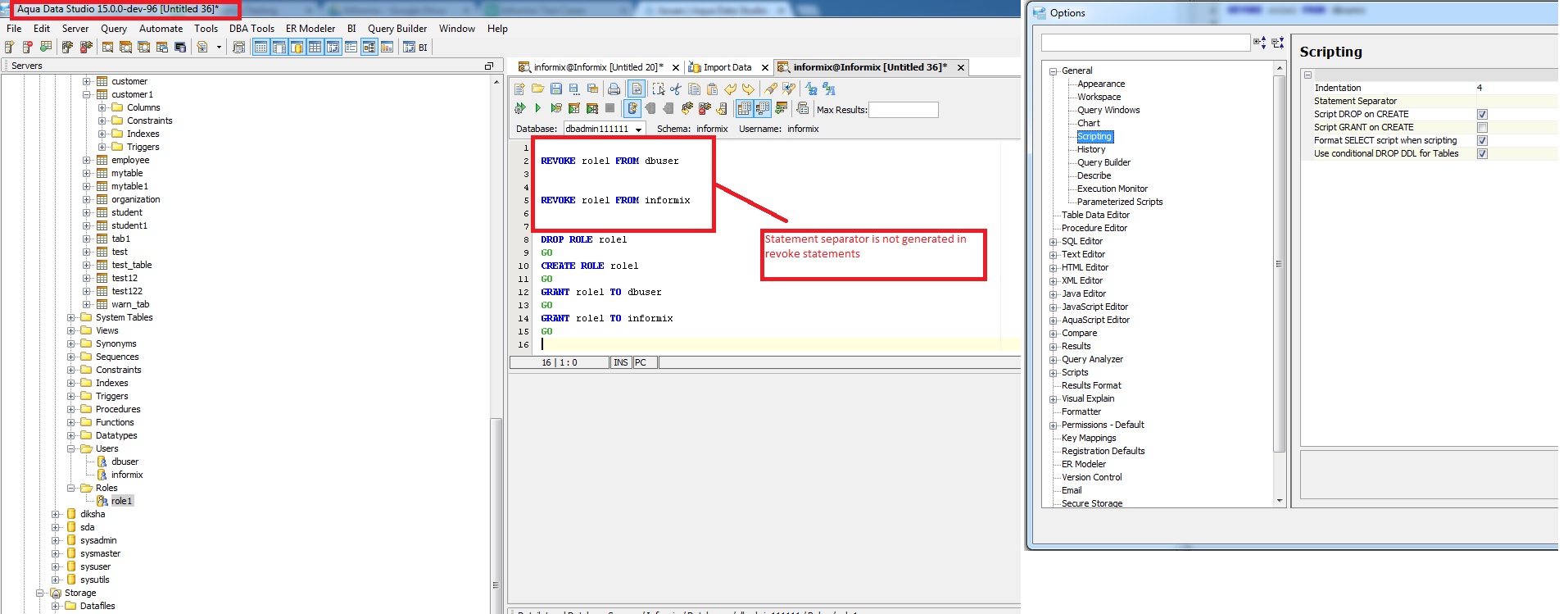Click the script with dropdown arrow icon

click(x=208, y=47)
